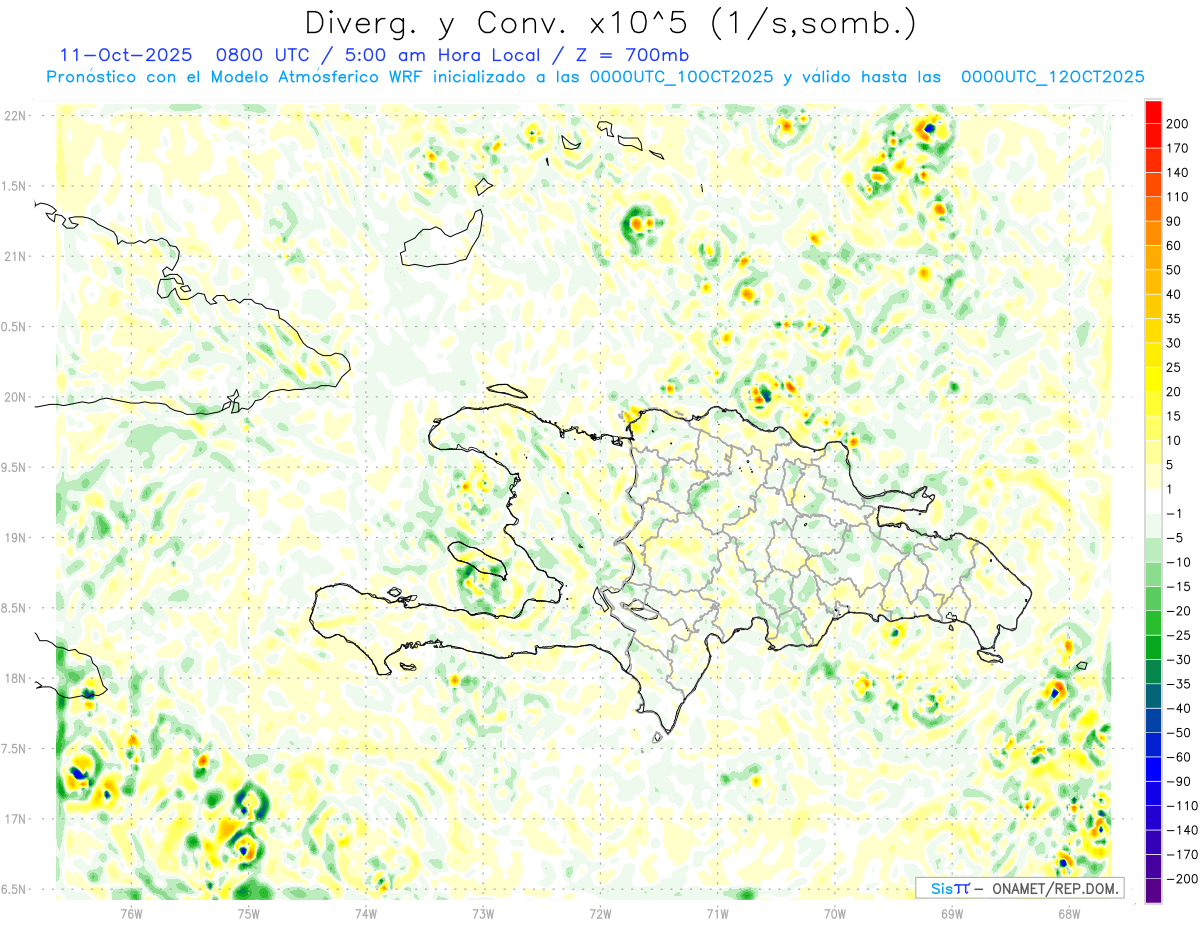This screenshot has height=927, width=1200.
Task: Click the -90 color scale value
Action: (1180, 781)
